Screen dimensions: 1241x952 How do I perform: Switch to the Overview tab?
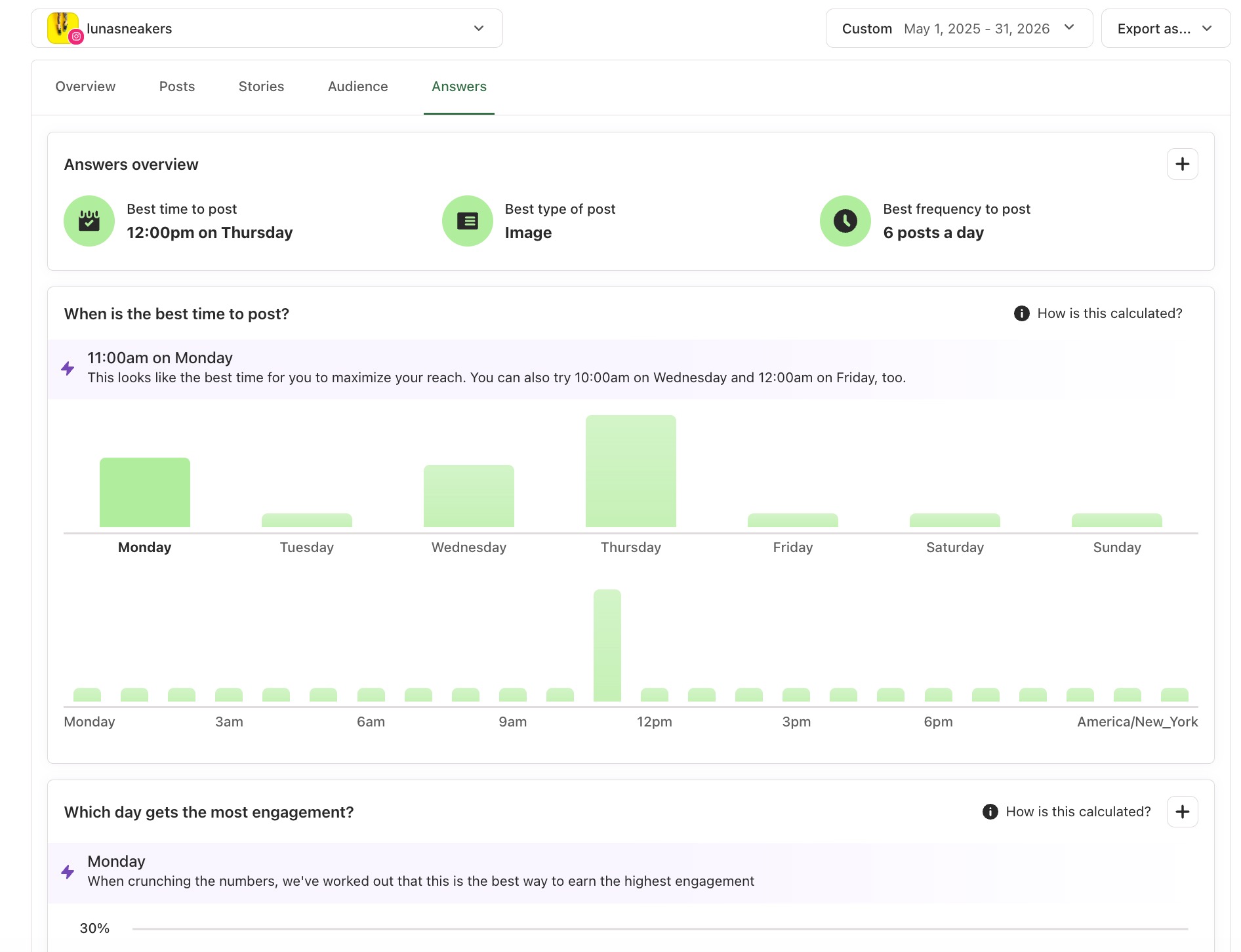coord(85,87)
